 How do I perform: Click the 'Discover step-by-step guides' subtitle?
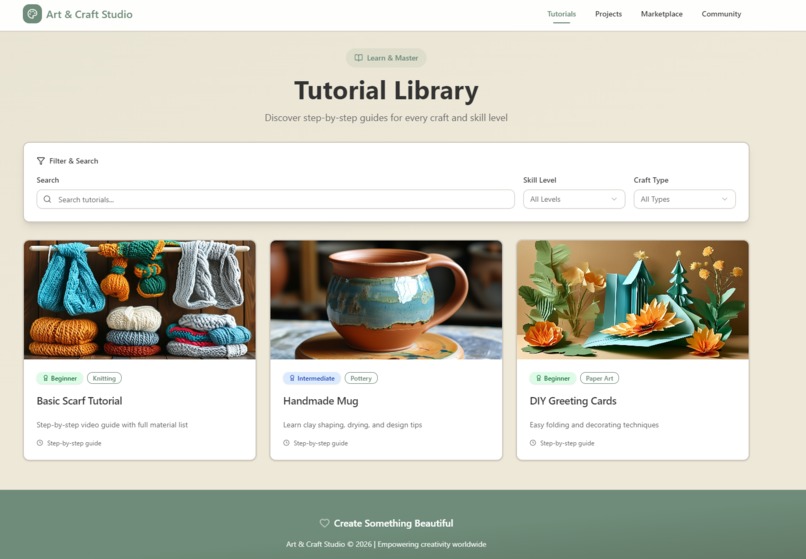pyautogui.click(x=386, y=118)
